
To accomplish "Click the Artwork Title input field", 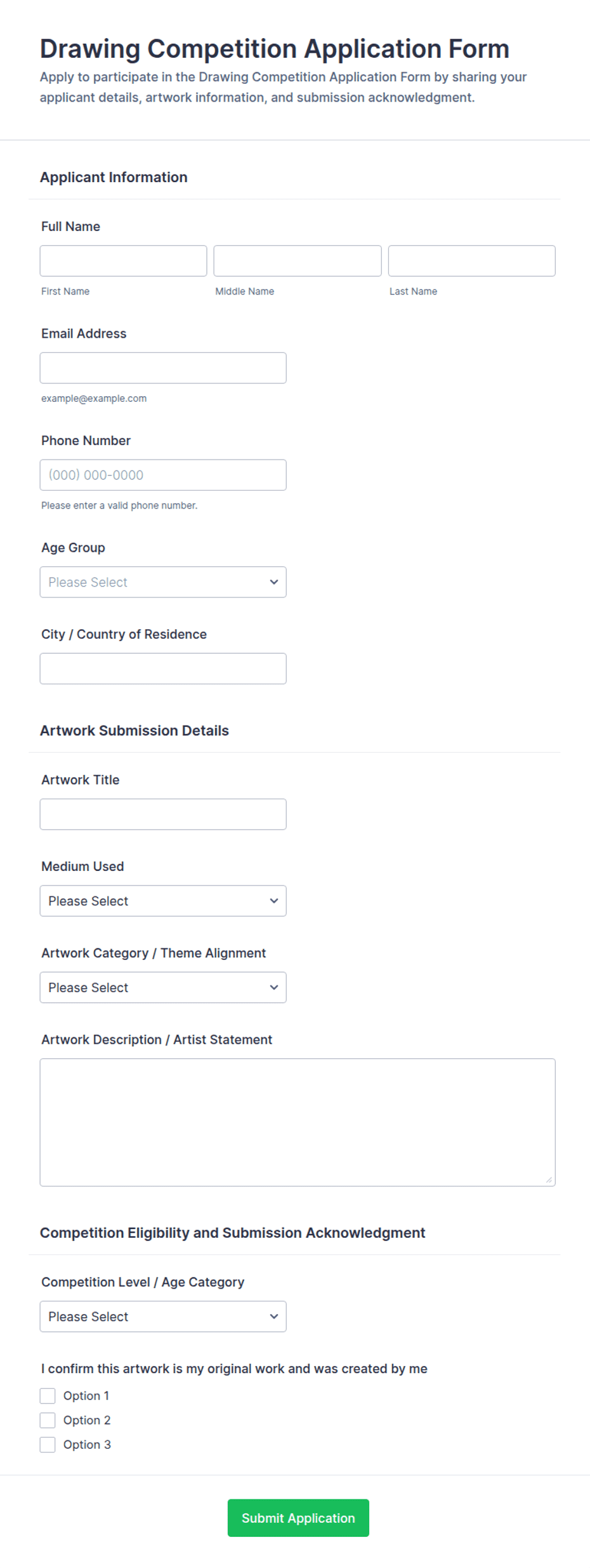I will pyautogui.click(x=163, y=814).
